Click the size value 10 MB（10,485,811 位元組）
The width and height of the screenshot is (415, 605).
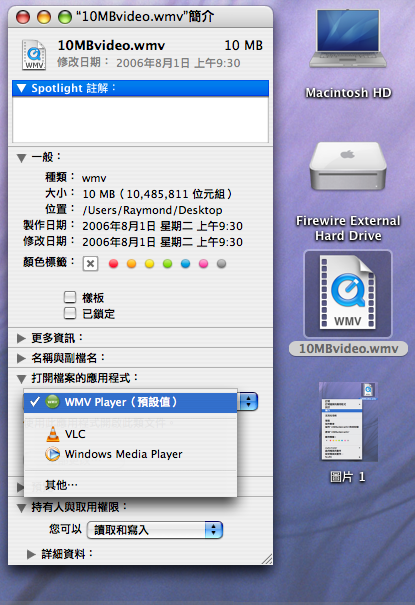[x=157, y=194]
